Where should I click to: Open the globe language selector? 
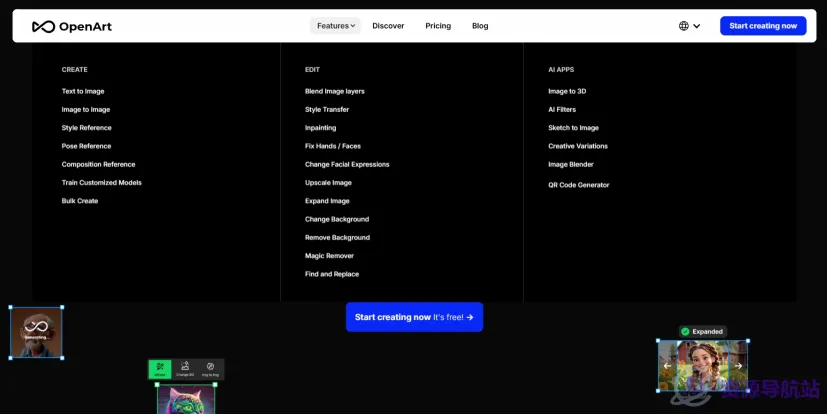[684, 26]
